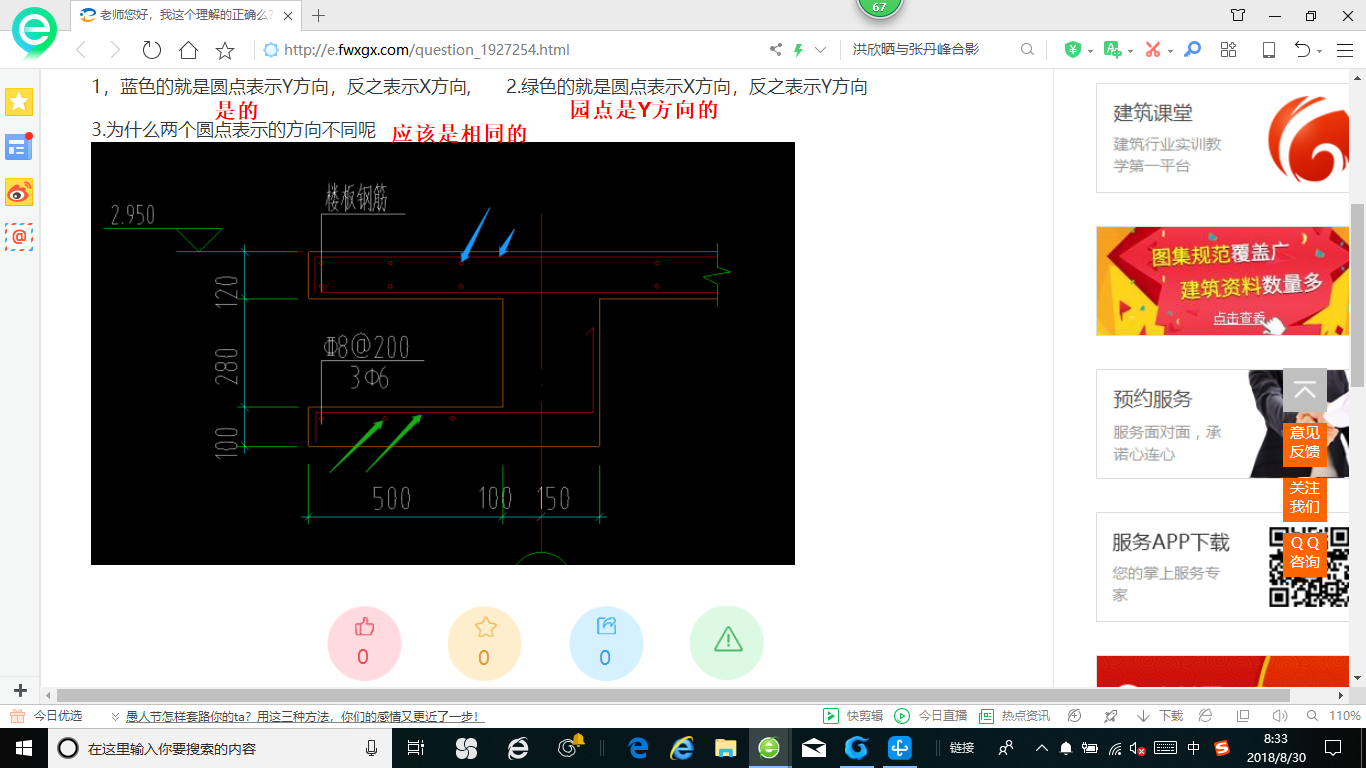
Task: Click the horizontal page scrollbar
Action: point(673,695)
